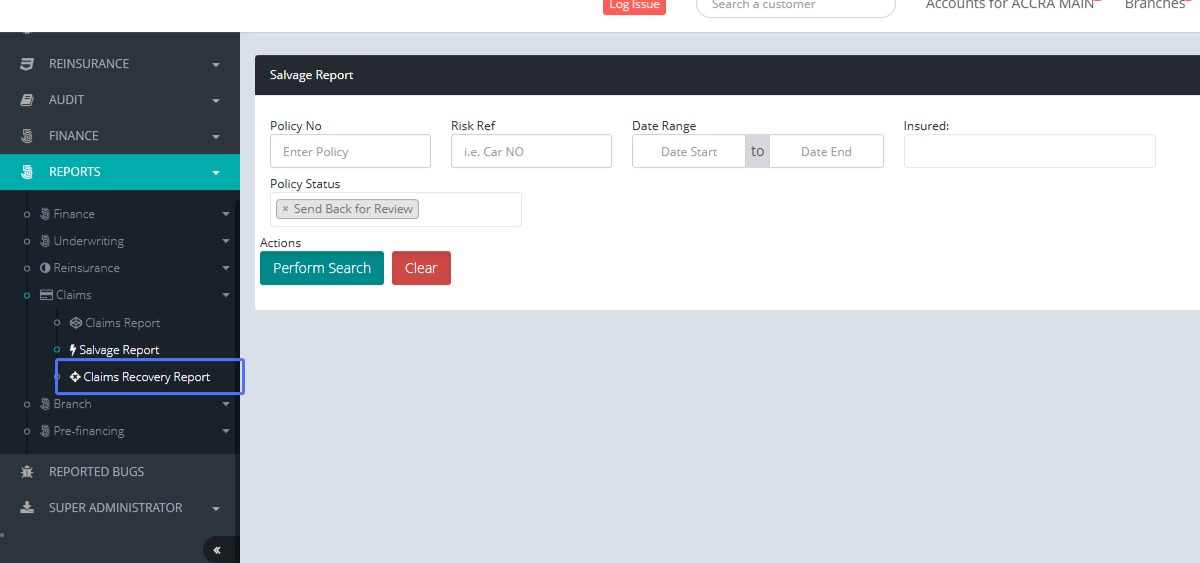
Task: Expand the Super Administrator menu arrow
Action: point(216,509)
